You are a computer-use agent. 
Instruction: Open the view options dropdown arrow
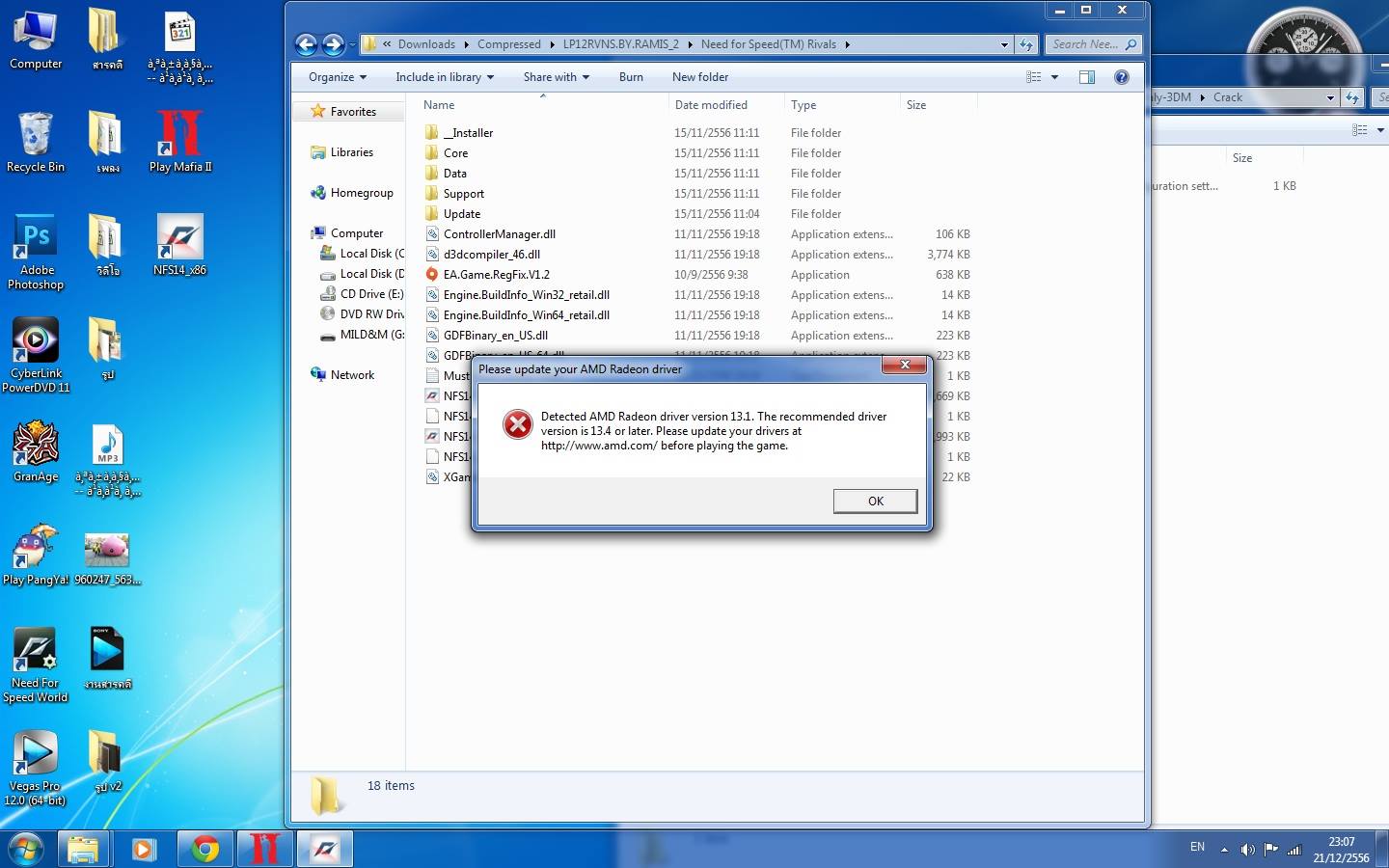(1054, 77)
